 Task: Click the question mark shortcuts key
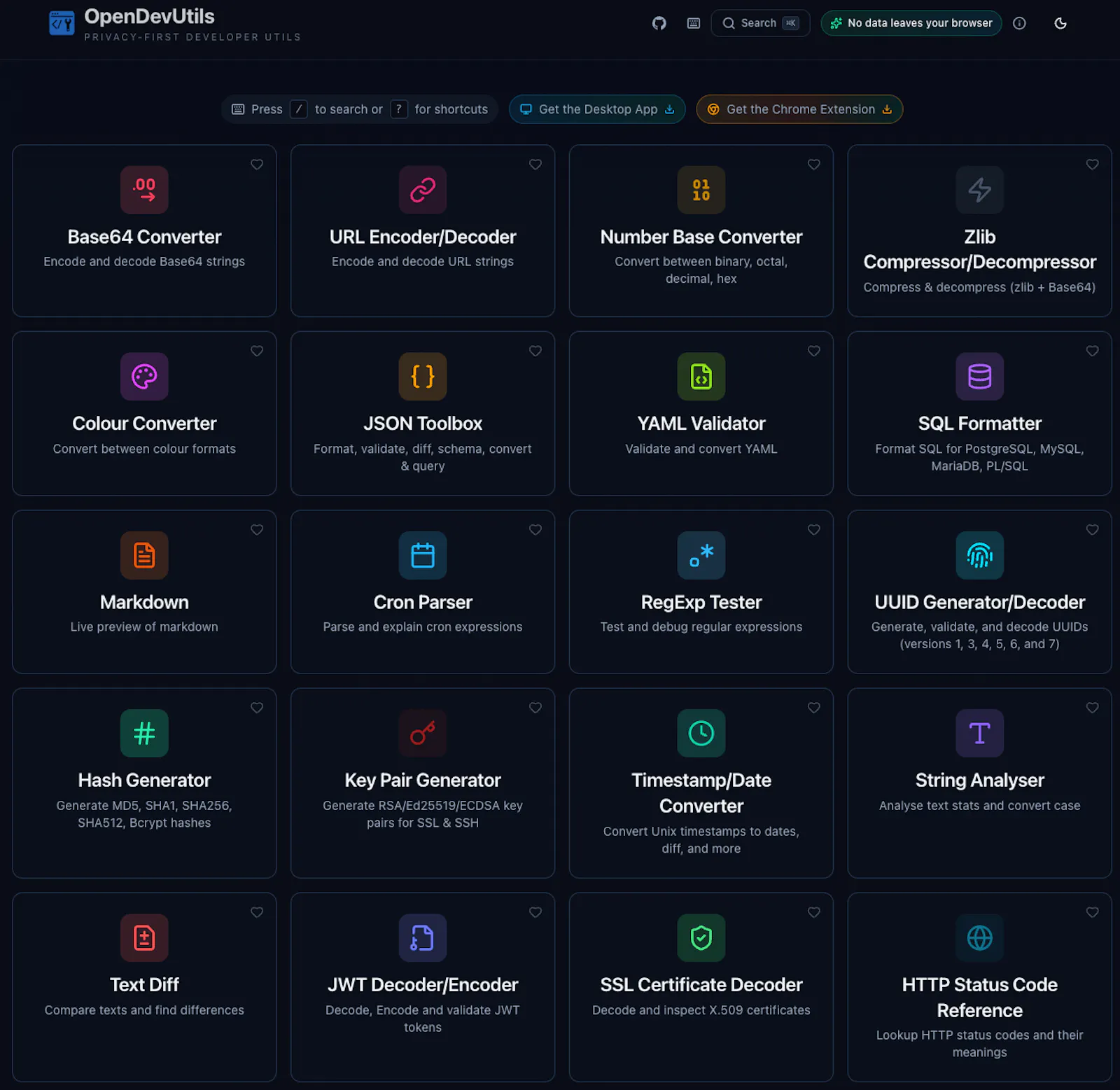399,109
